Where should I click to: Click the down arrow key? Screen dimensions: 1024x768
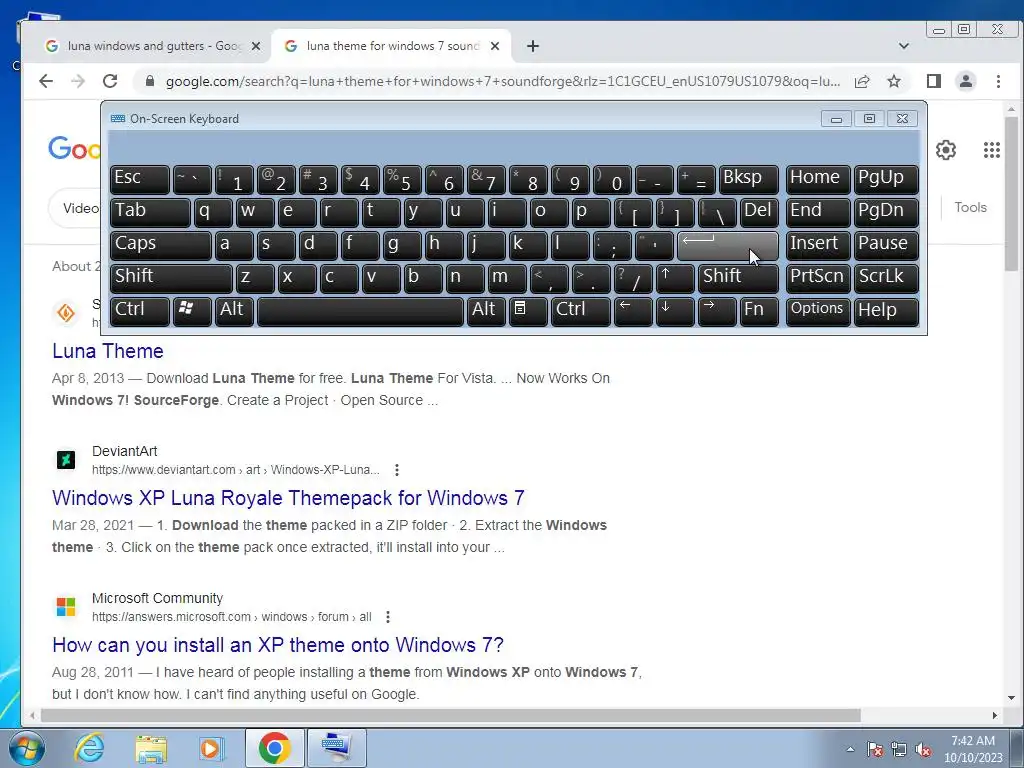[675, 311]
